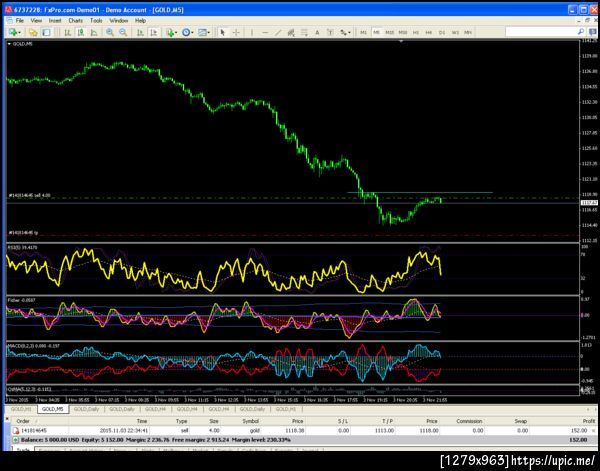Open the Indicators list icon
The height and width of the screenshot is (471, 600).
[x=170, y=33]
